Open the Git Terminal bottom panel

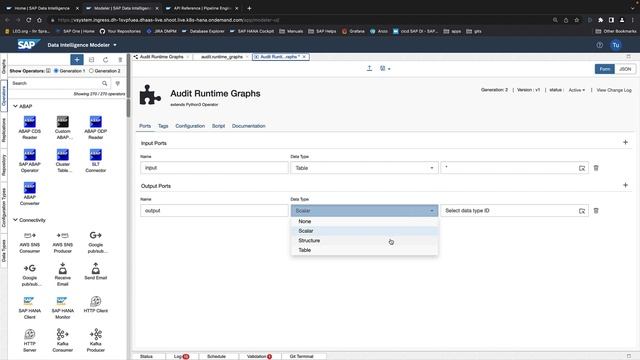tap(302, 356)
